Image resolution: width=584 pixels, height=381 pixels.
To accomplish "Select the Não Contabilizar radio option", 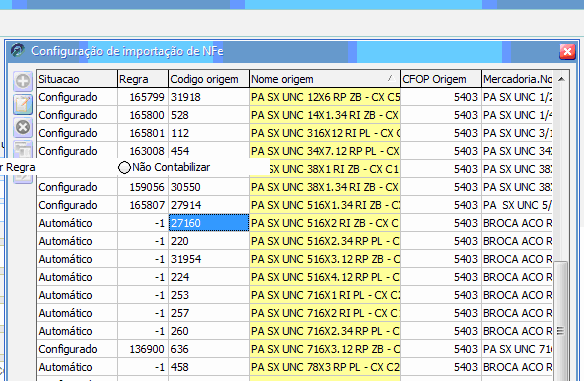I will tap(124, 168).
